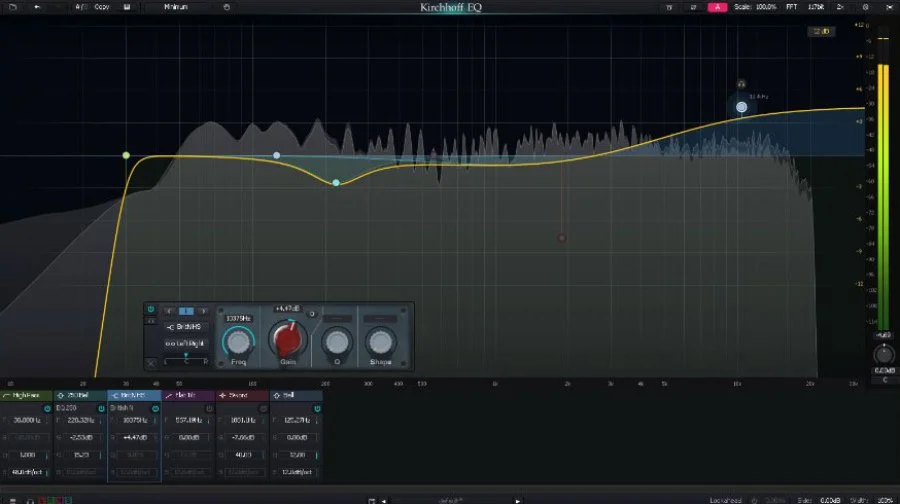The width and height of the screenshot is (900, 504).
Task: Toggle the floating panel band power button
Action: click(151, 309)
